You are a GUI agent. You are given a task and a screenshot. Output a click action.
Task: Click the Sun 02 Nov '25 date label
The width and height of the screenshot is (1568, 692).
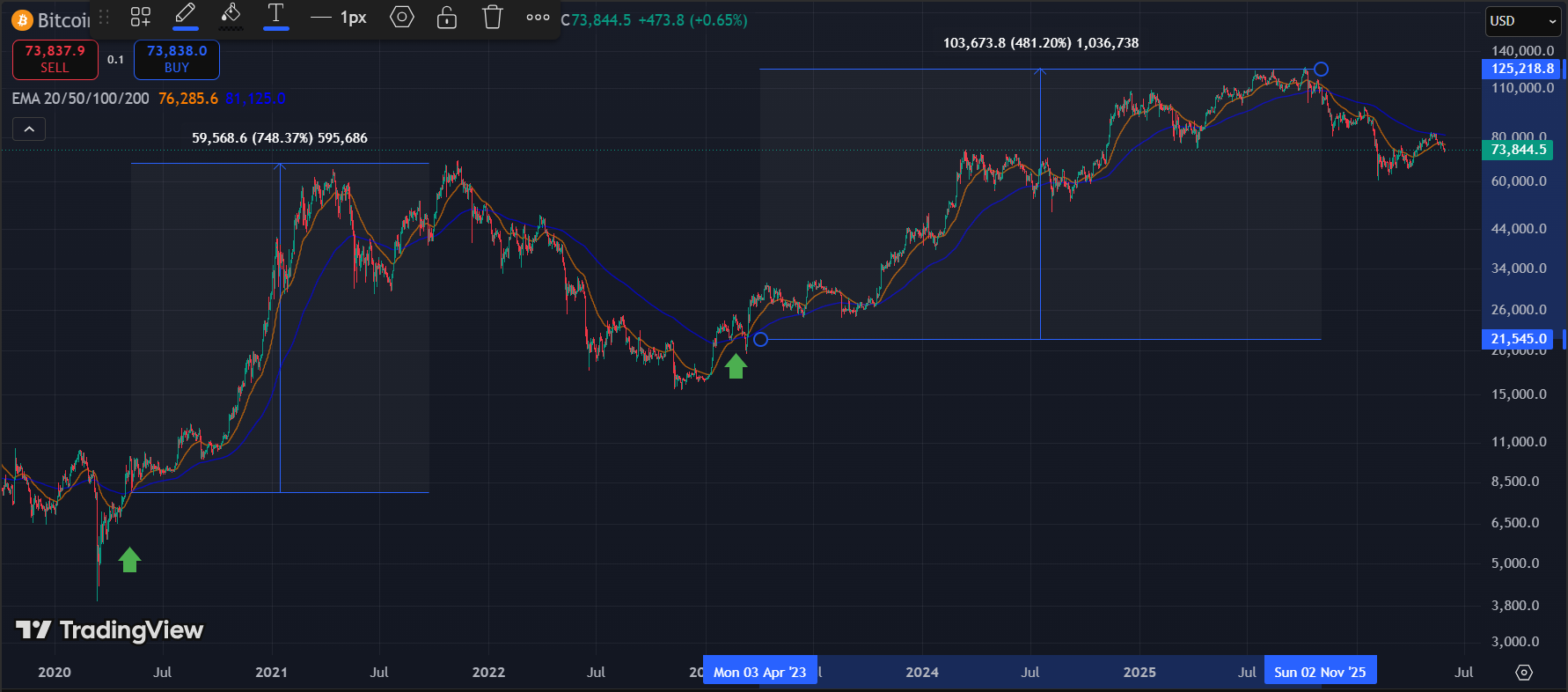[x=1320, y=672]
